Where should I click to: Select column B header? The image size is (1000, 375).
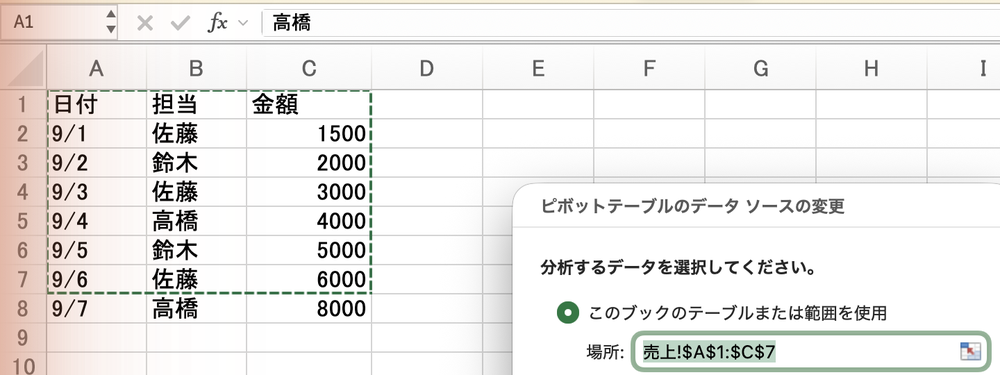coord(196,68)
